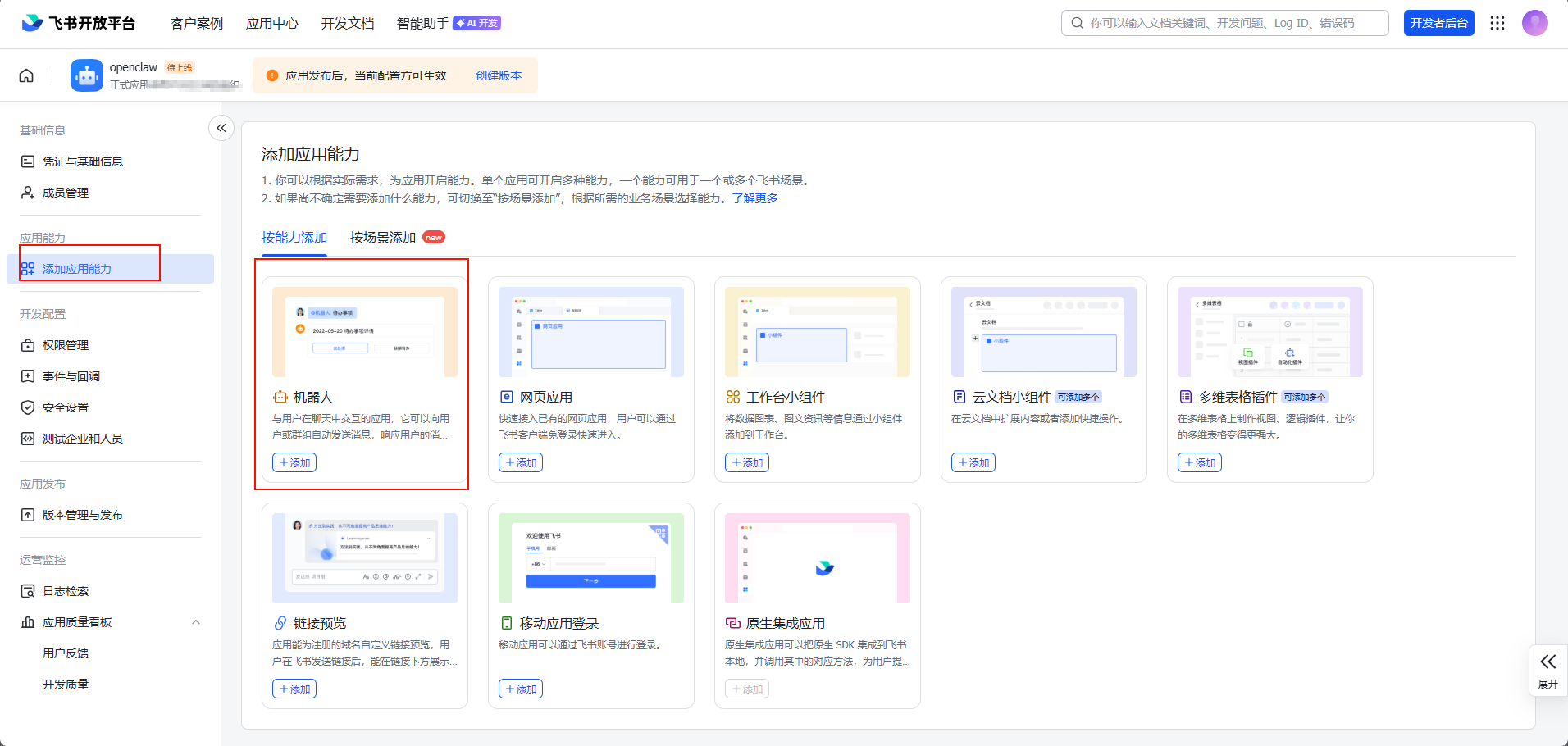Open 日志检索 in the sidebar
1568x746 pixels.
point(66,591)
